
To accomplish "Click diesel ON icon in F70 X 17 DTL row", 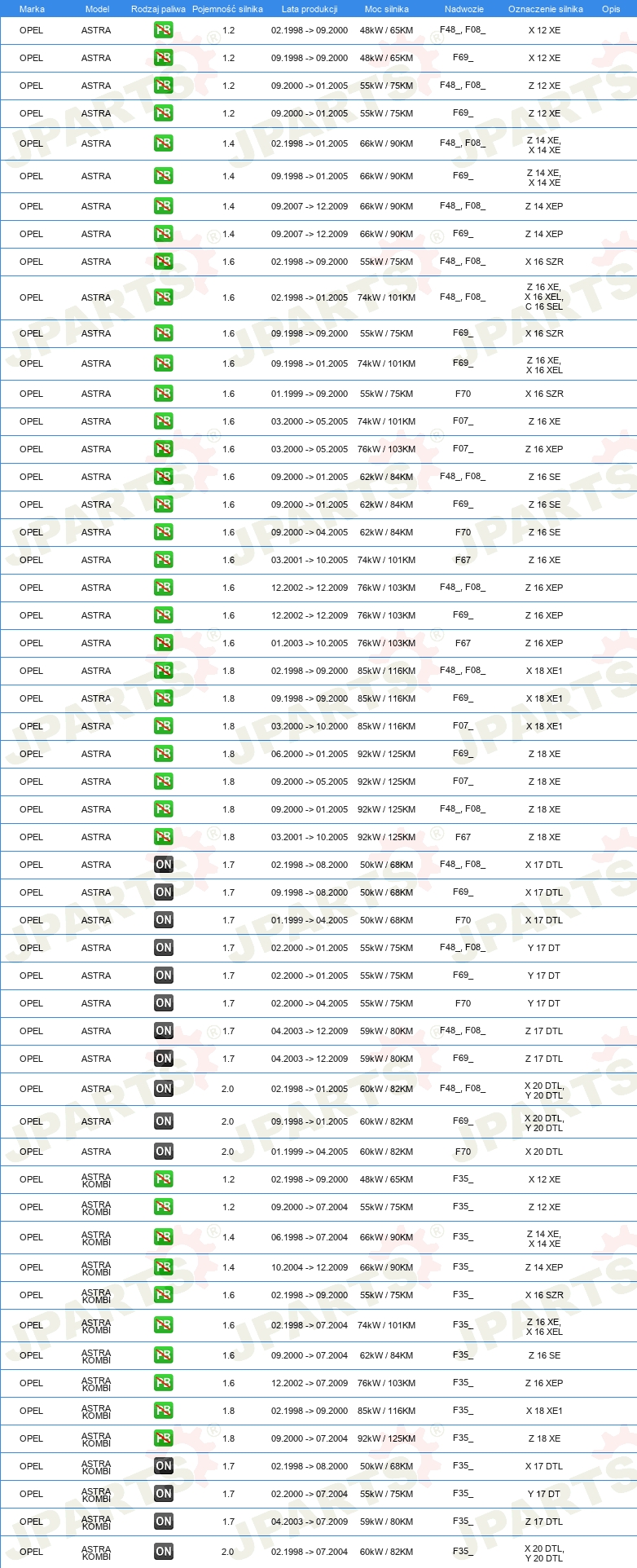I will pyautogui.click(x=163, y=920).
